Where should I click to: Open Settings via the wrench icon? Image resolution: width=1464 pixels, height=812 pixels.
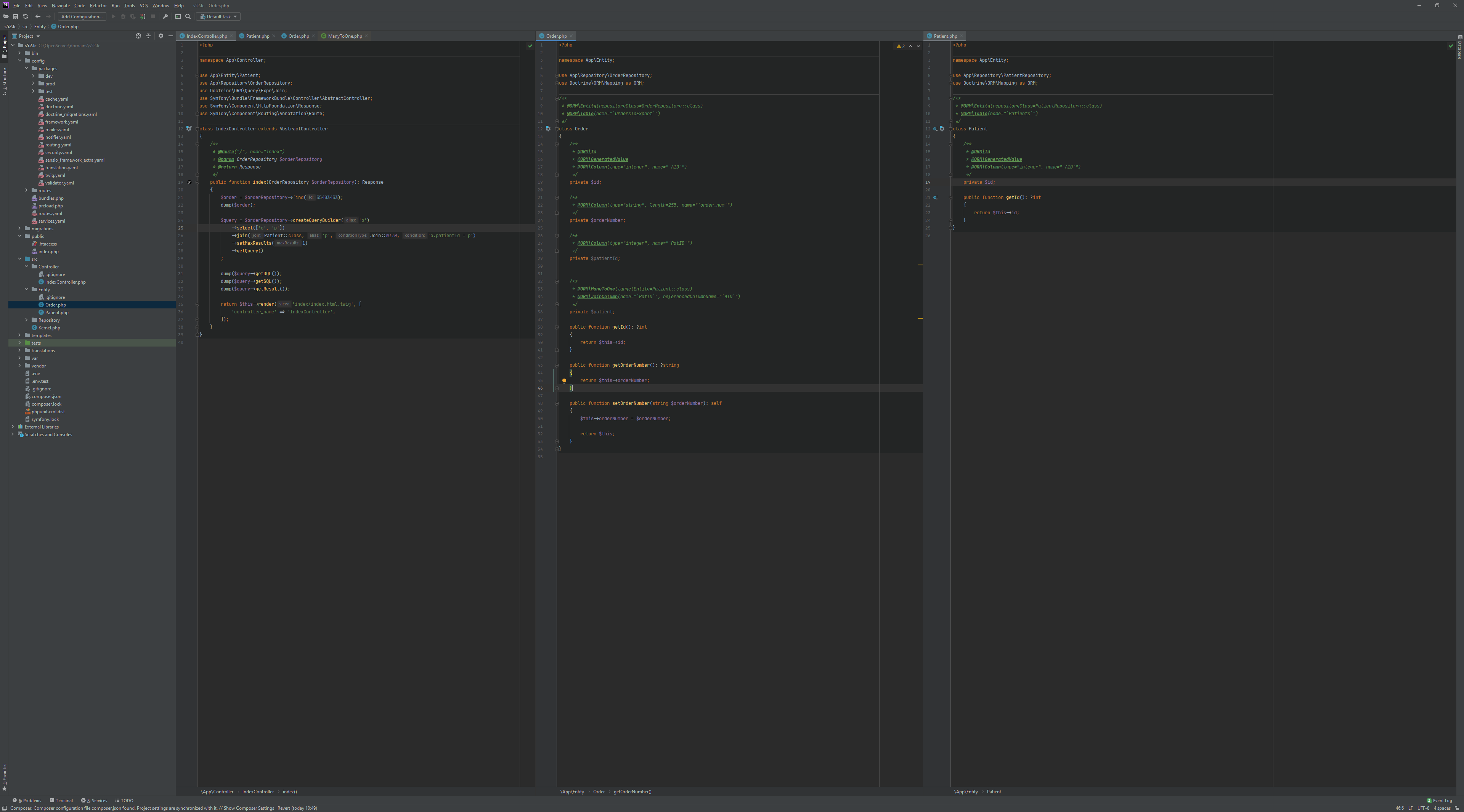pos(165,16)
